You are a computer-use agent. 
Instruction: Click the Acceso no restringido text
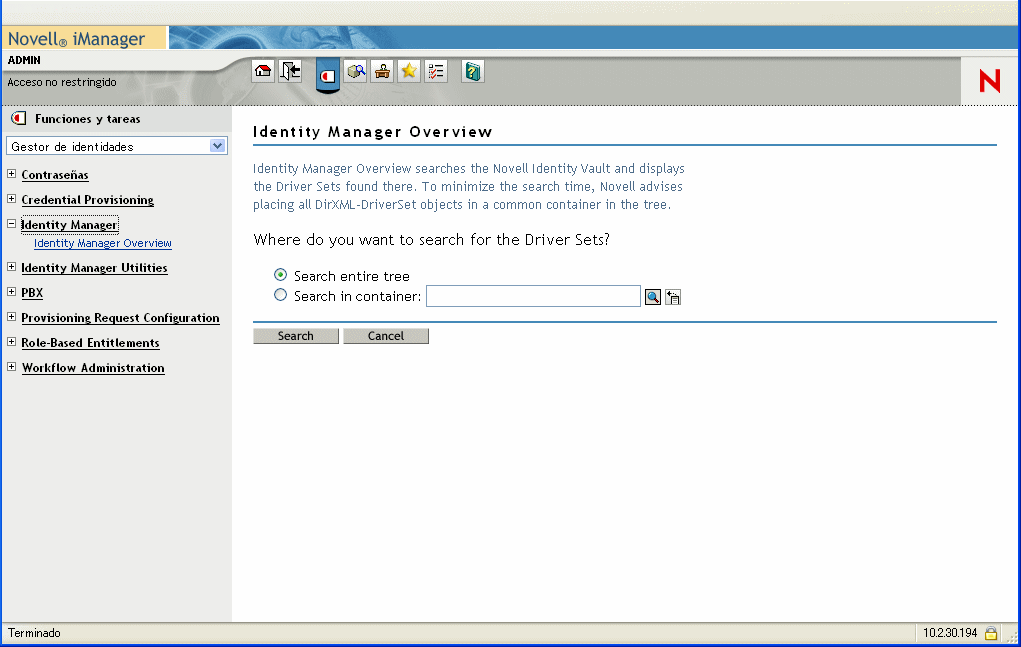pyautogui.click(x=62, y=82)
